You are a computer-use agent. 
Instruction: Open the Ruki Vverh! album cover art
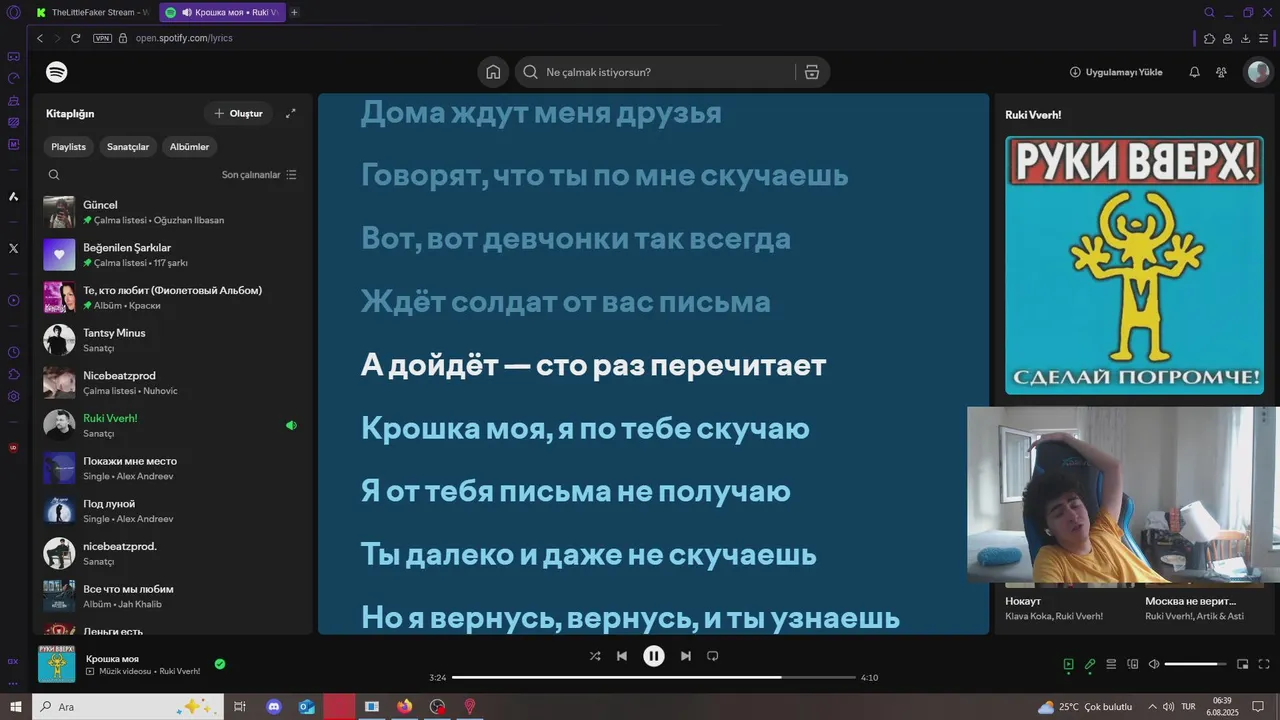[x=1134, y=265]
